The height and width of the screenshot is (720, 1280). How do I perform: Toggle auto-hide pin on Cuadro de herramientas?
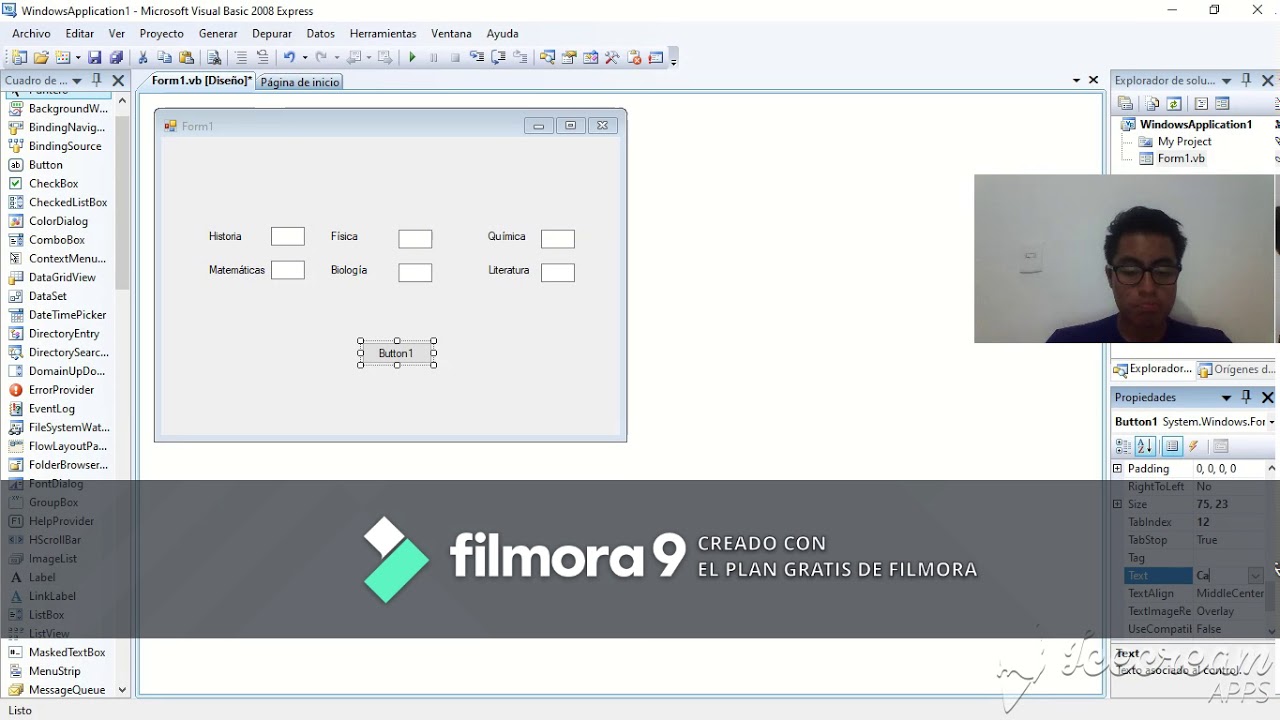(x=97, y=80)
